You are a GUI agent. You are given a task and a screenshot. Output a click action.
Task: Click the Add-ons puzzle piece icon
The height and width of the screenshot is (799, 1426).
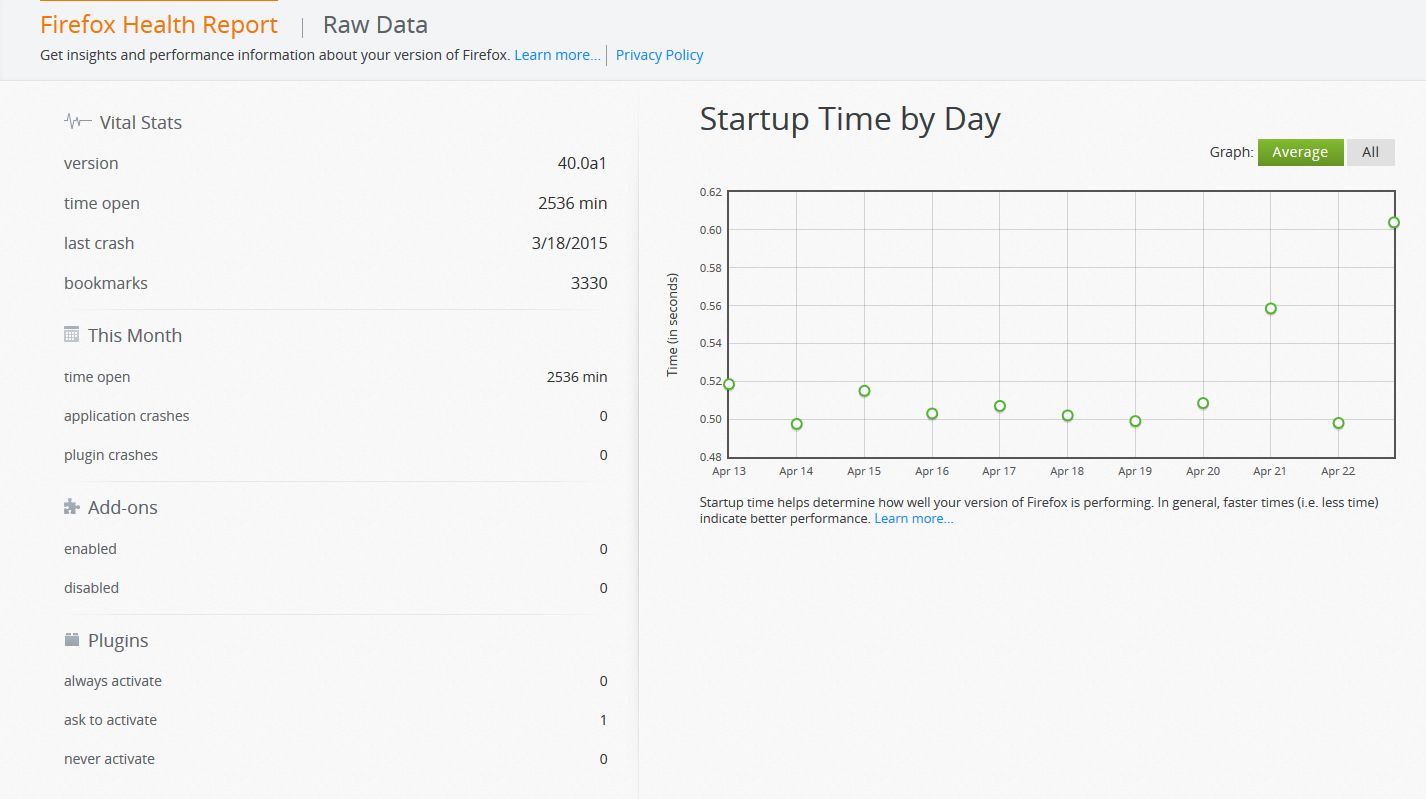[x=71, y=507]
